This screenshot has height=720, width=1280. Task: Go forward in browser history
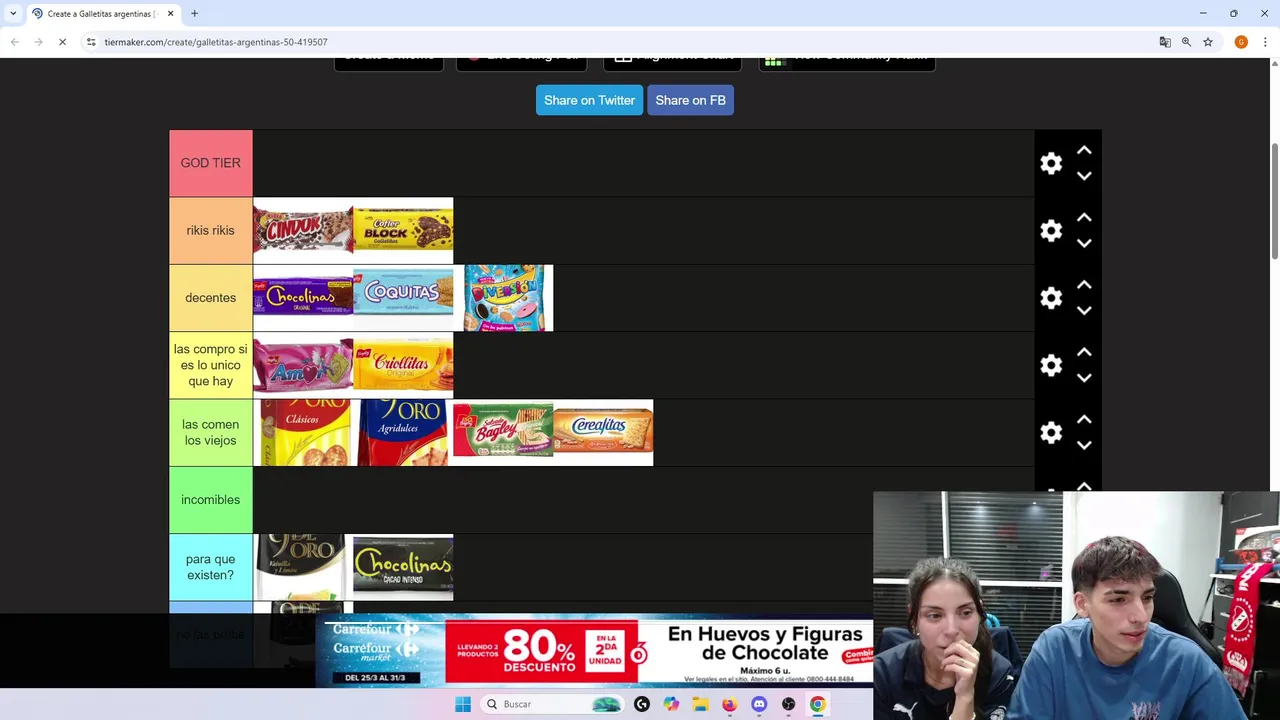(38, 42)
